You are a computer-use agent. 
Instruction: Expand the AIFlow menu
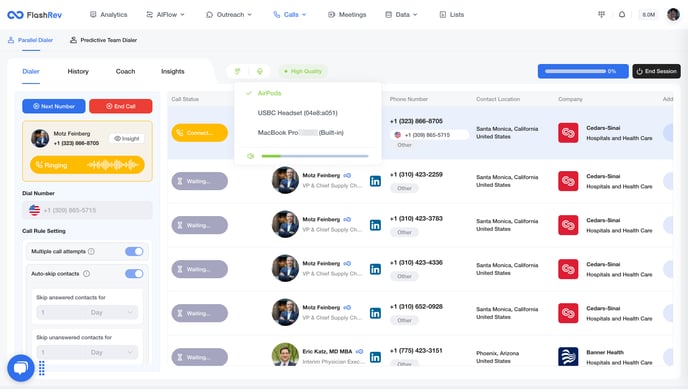point(165,14)
